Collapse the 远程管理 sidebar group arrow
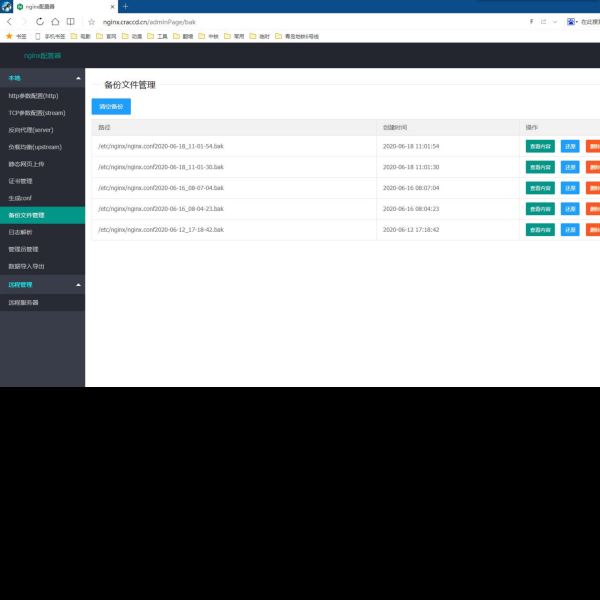The width and height of the screenshot is (600, 600). [x=78, y=285]
